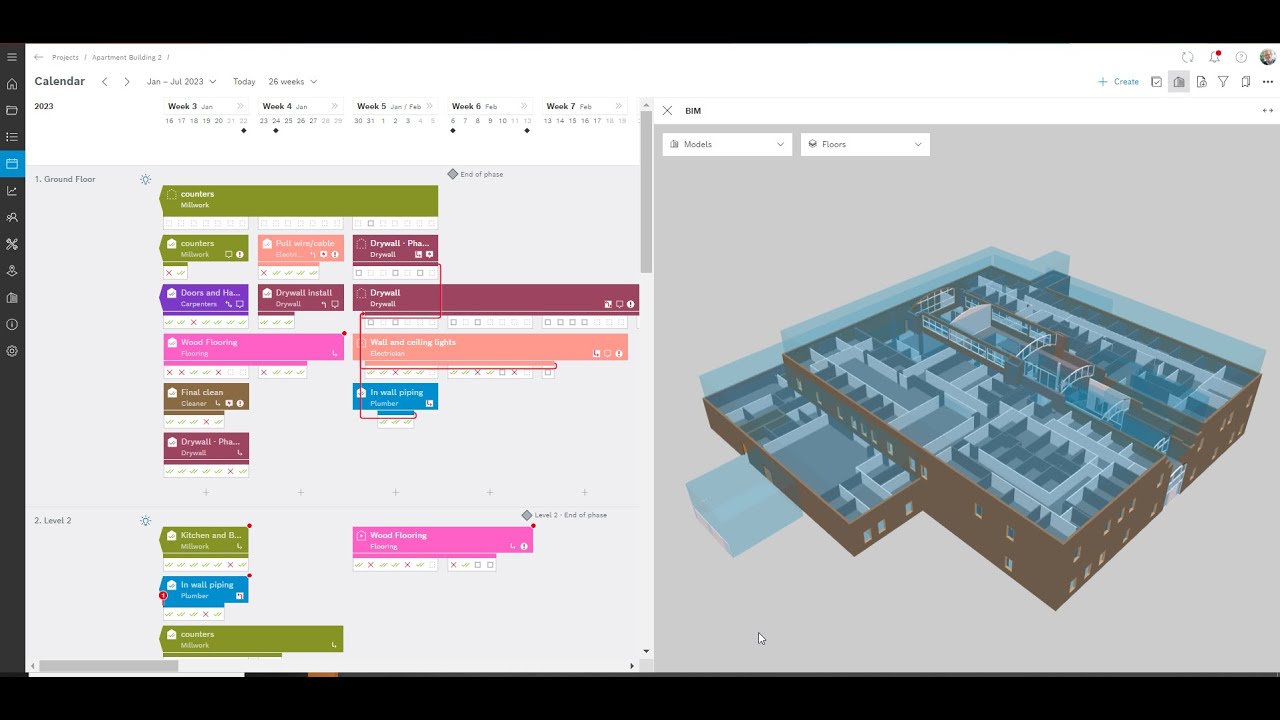Open the crossed tools sidebar icon
Screen dimensions: 1280x720
[12, 244]
